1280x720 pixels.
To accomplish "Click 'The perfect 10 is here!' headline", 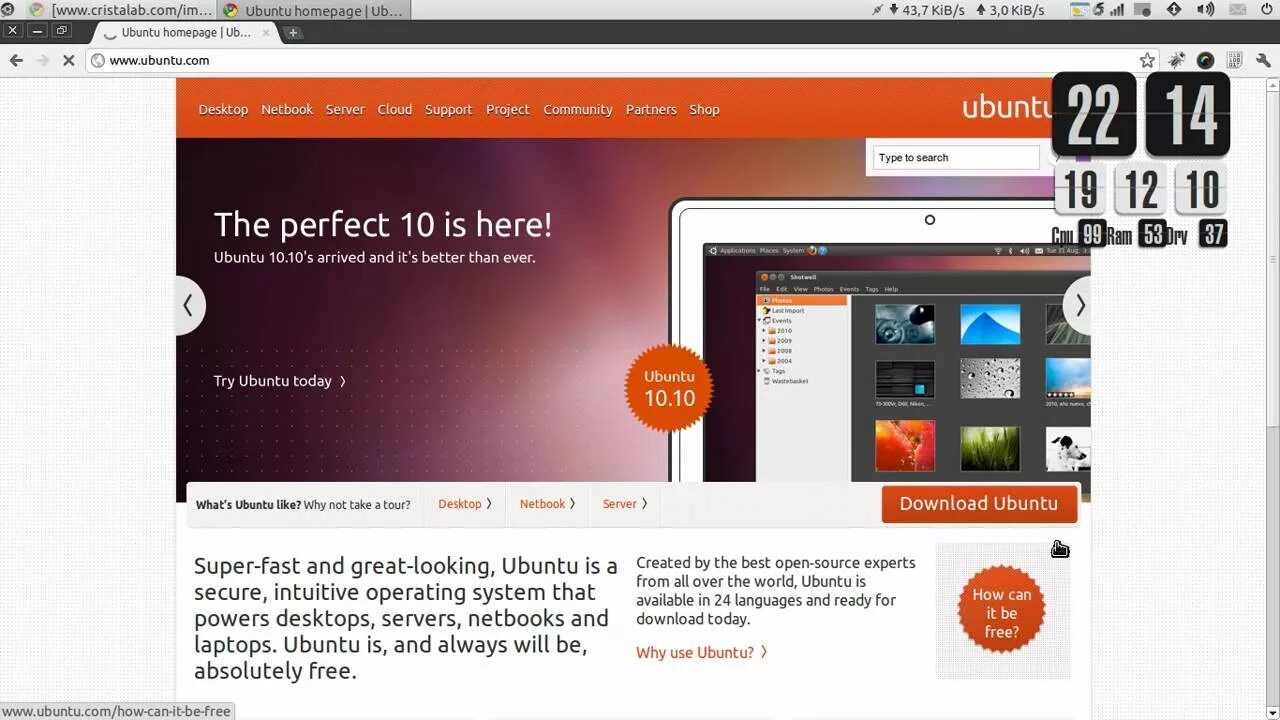I will pyautogui.click(x=383, y=224).
